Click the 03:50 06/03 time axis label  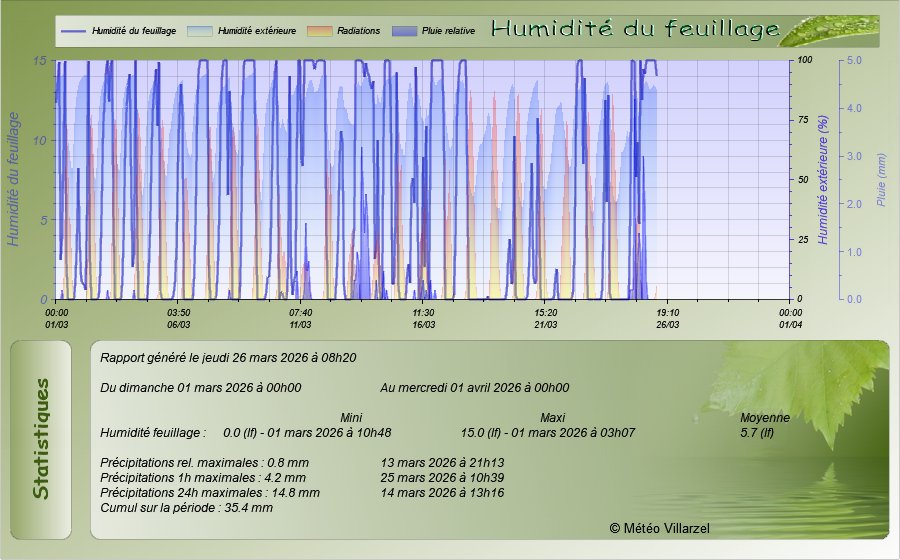[179, 318]
